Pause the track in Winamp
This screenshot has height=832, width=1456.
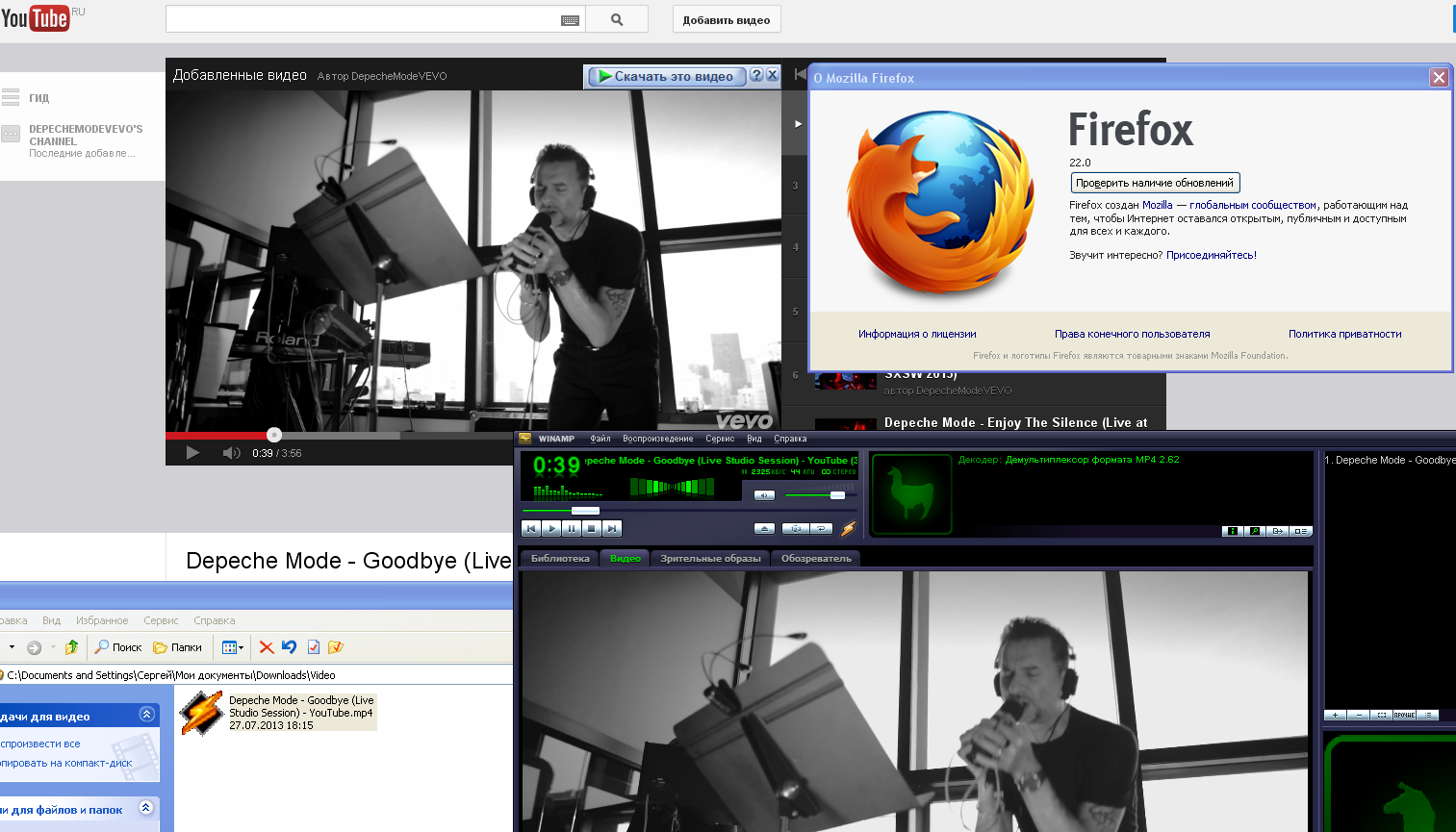[572, 528]
